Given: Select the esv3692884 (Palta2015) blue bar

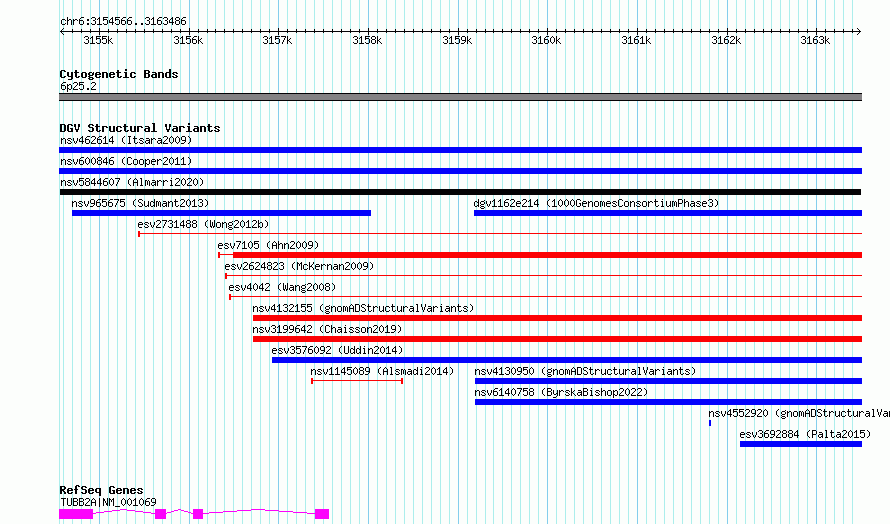Looking at the screenshot, I should [x=801, y=444].
